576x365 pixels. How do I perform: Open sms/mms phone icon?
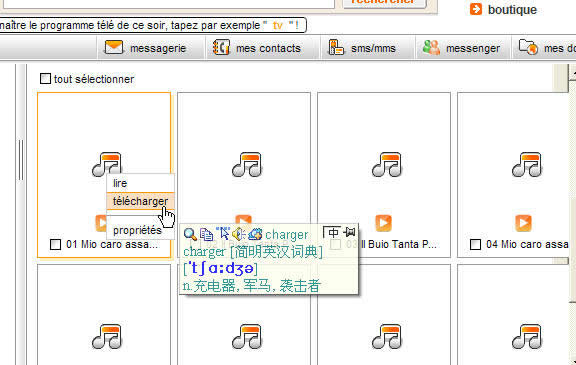point(336,48)
